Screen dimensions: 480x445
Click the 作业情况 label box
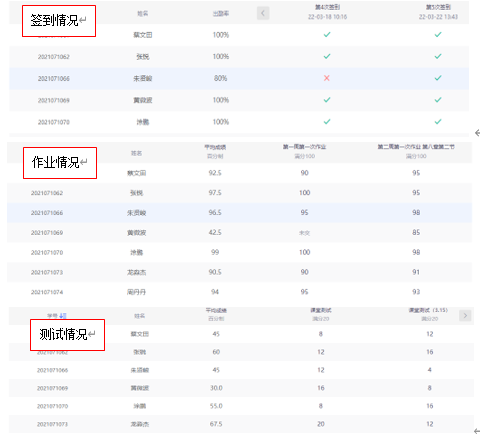[x=60, y=163]
